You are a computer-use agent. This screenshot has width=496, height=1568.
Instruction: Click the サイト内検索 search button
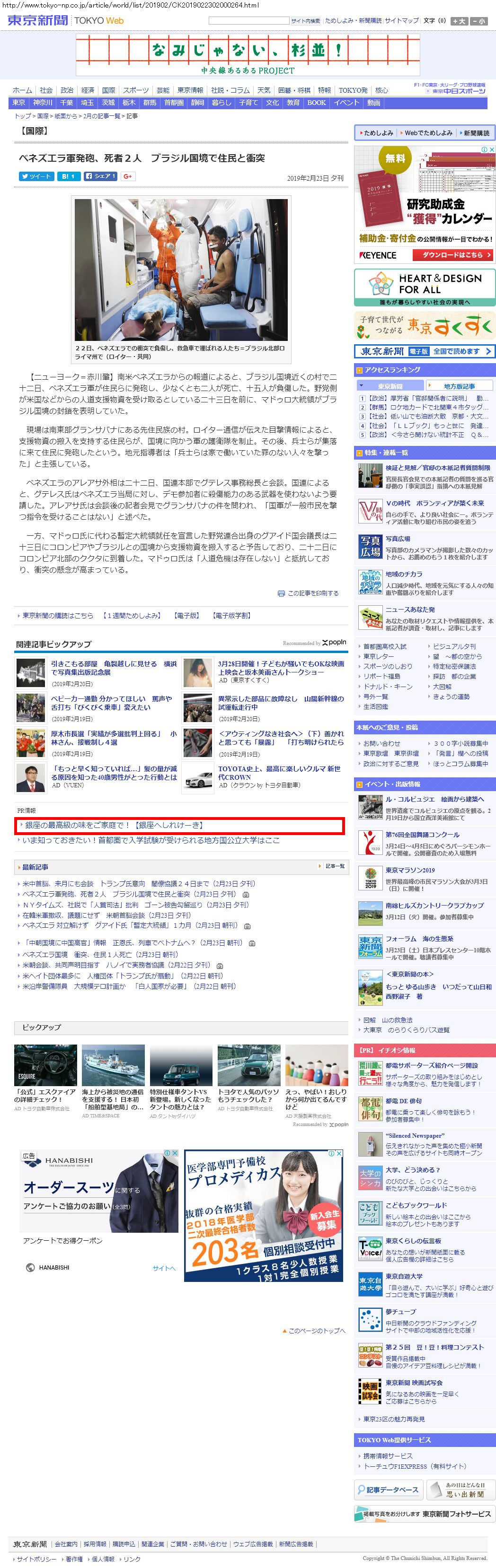click(305, 21)
